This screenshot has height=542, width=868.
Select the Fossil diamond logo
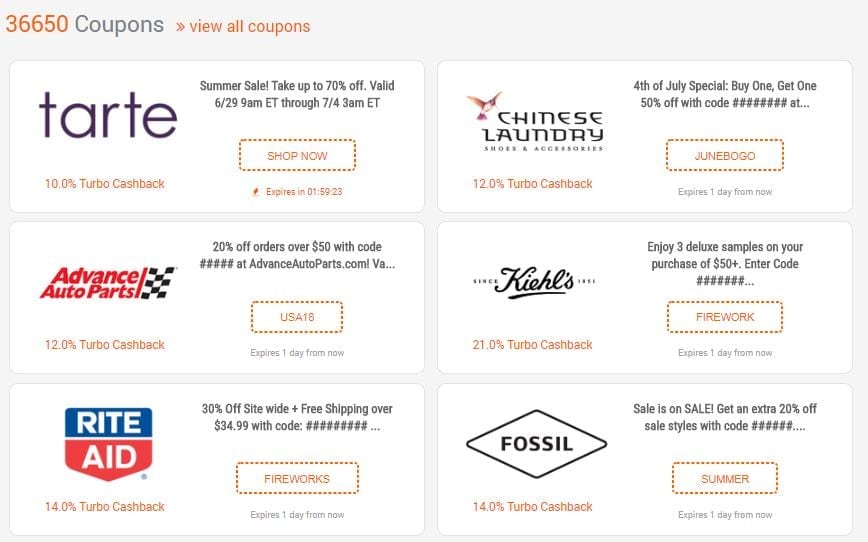point(536,444)
